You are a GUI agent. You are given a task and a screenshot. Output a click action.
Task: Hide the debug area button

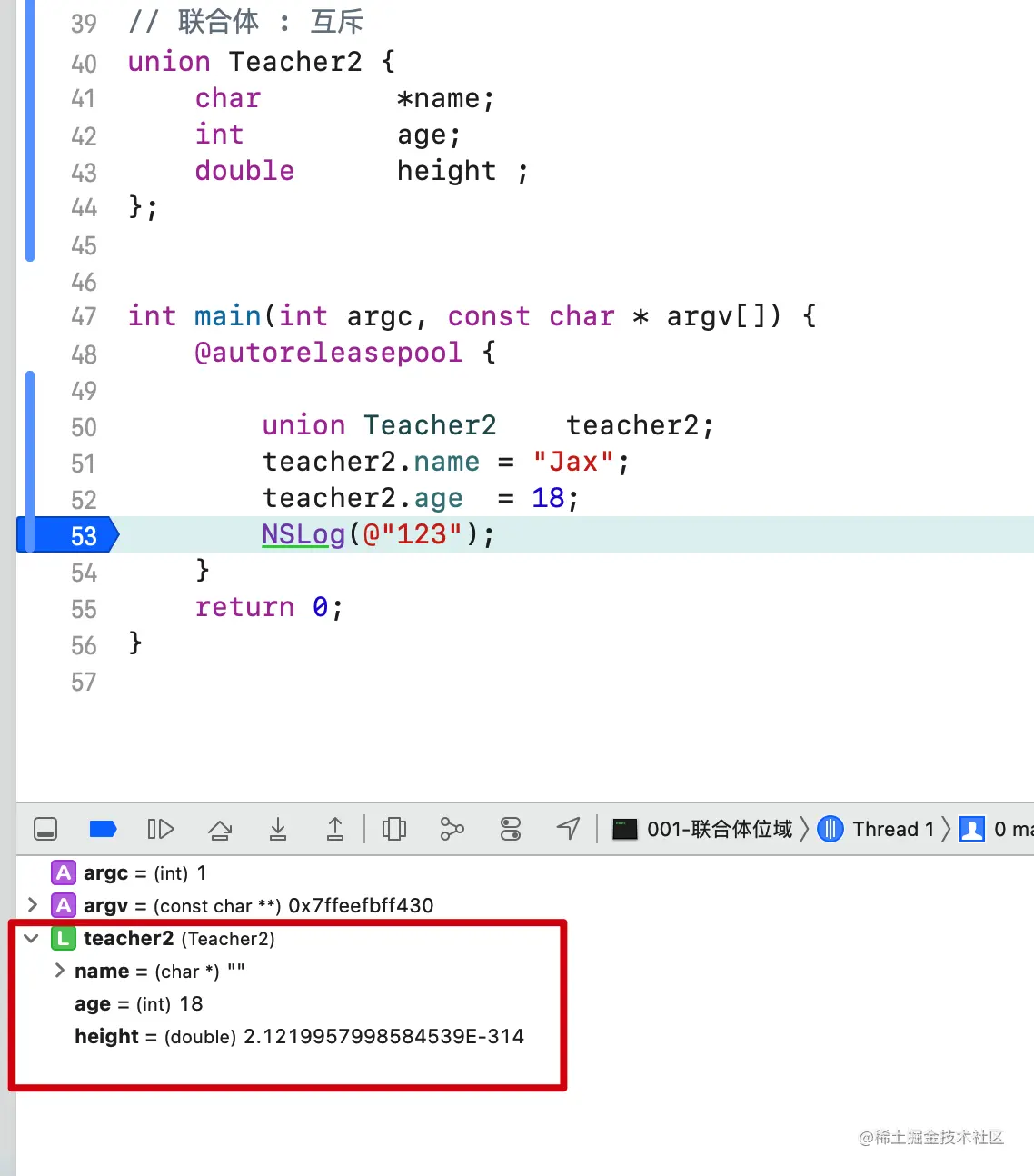45,829
